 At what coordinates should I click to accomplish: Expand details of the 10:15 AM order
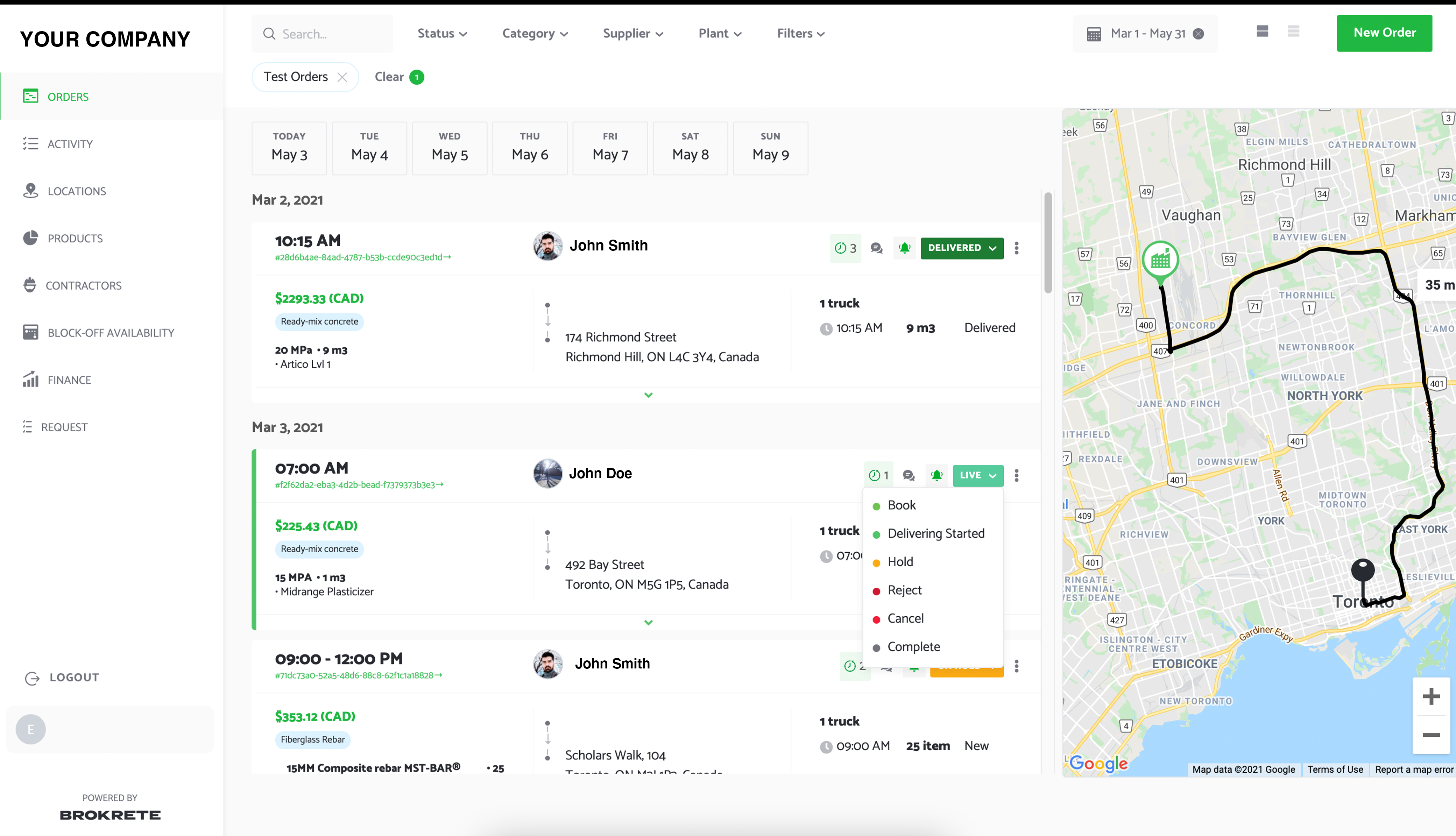click(648, 395)
